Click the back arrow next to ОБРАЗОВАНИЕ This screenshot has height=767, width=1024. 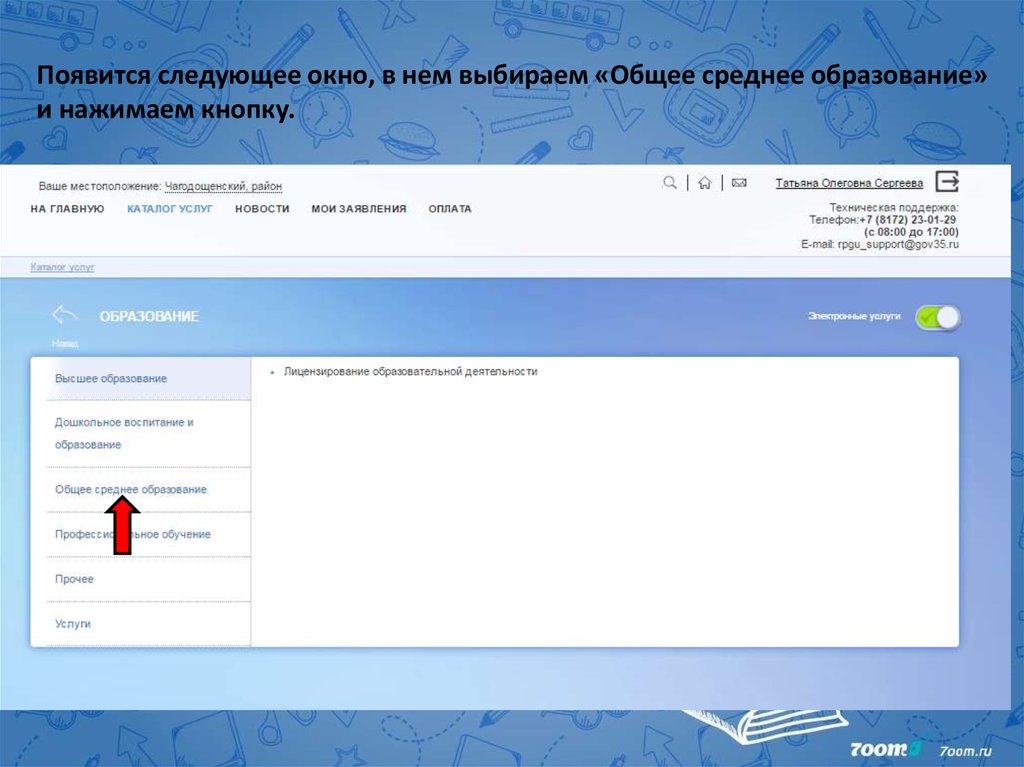click(64, 315)
